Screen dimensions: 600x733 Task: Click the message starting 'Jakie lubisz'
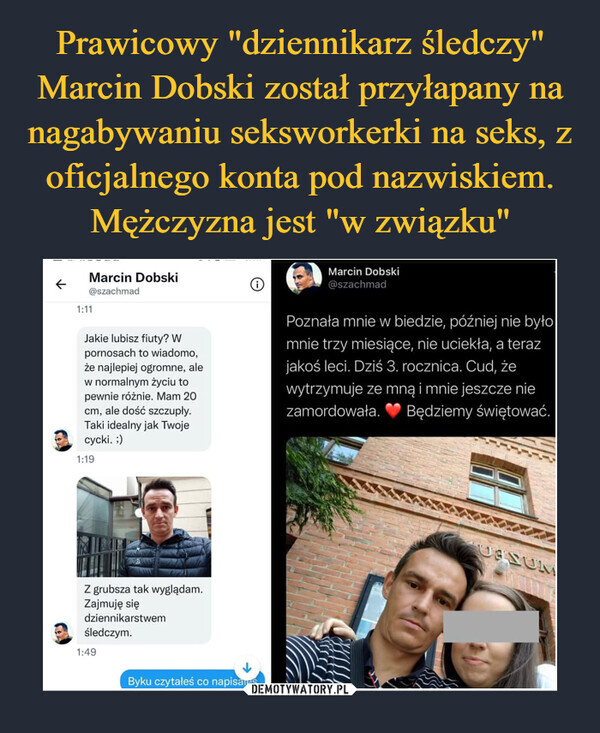(x=144, y=389)
